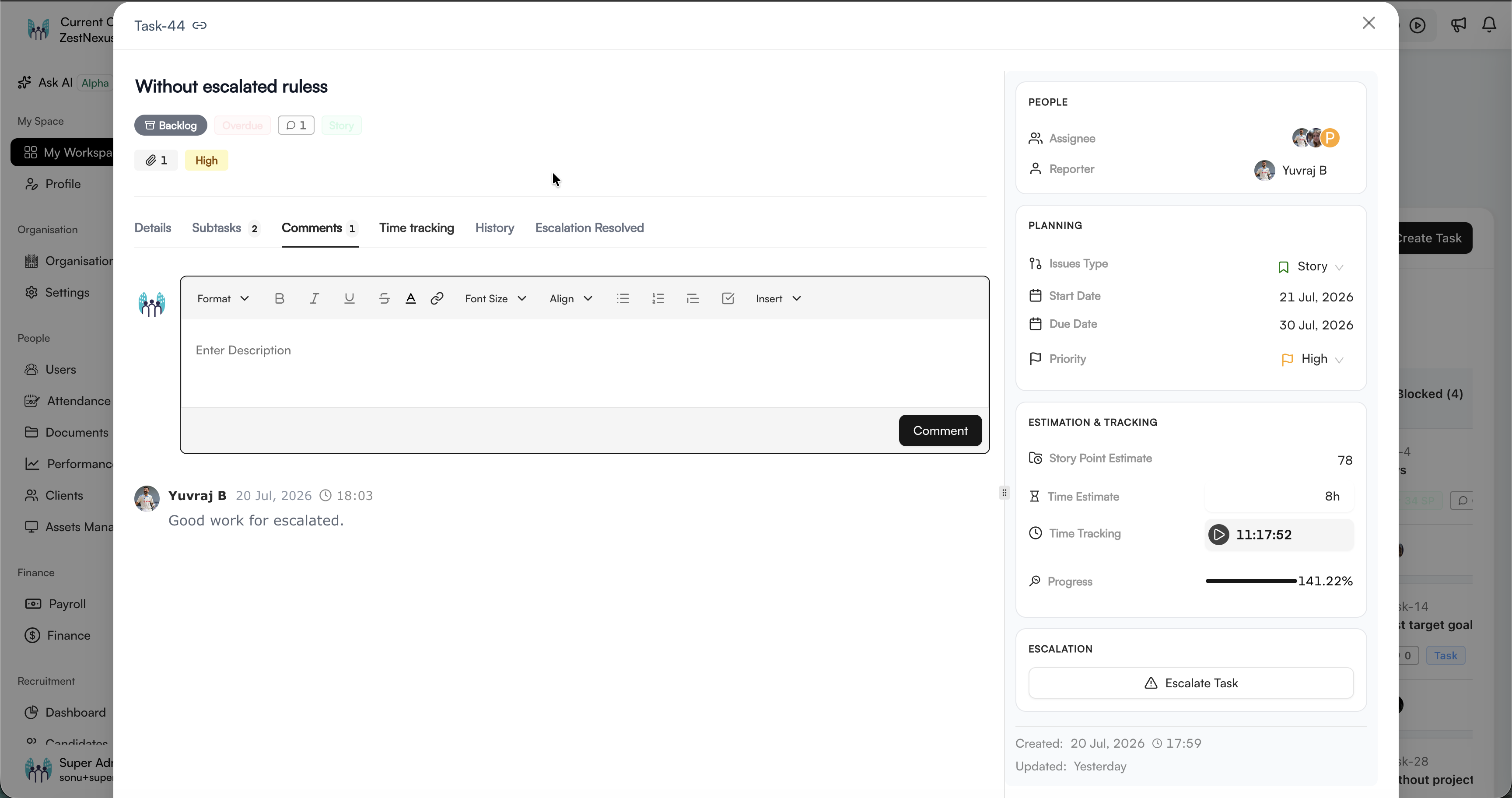The height and width of the screenshot is (798, 1512).
Task: Copy the Task-44 link icon
Action: (199, 25)
